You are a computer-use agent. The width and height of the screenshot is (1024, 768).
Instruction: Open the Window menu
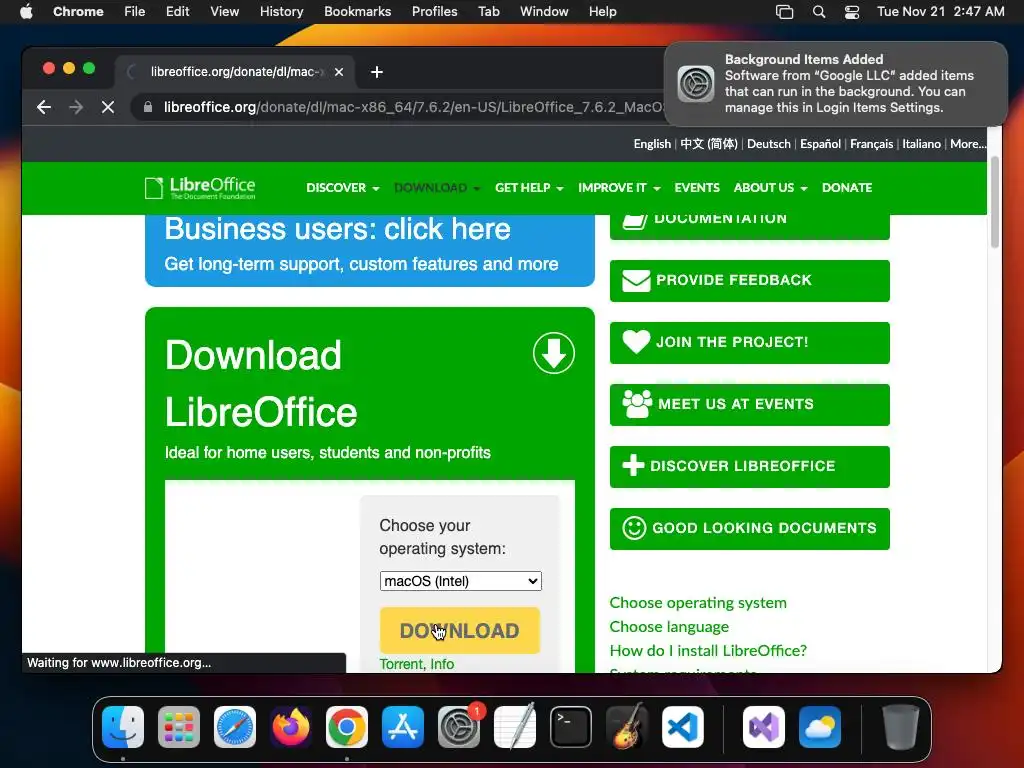pyautogui.click(x=544, y=11)
